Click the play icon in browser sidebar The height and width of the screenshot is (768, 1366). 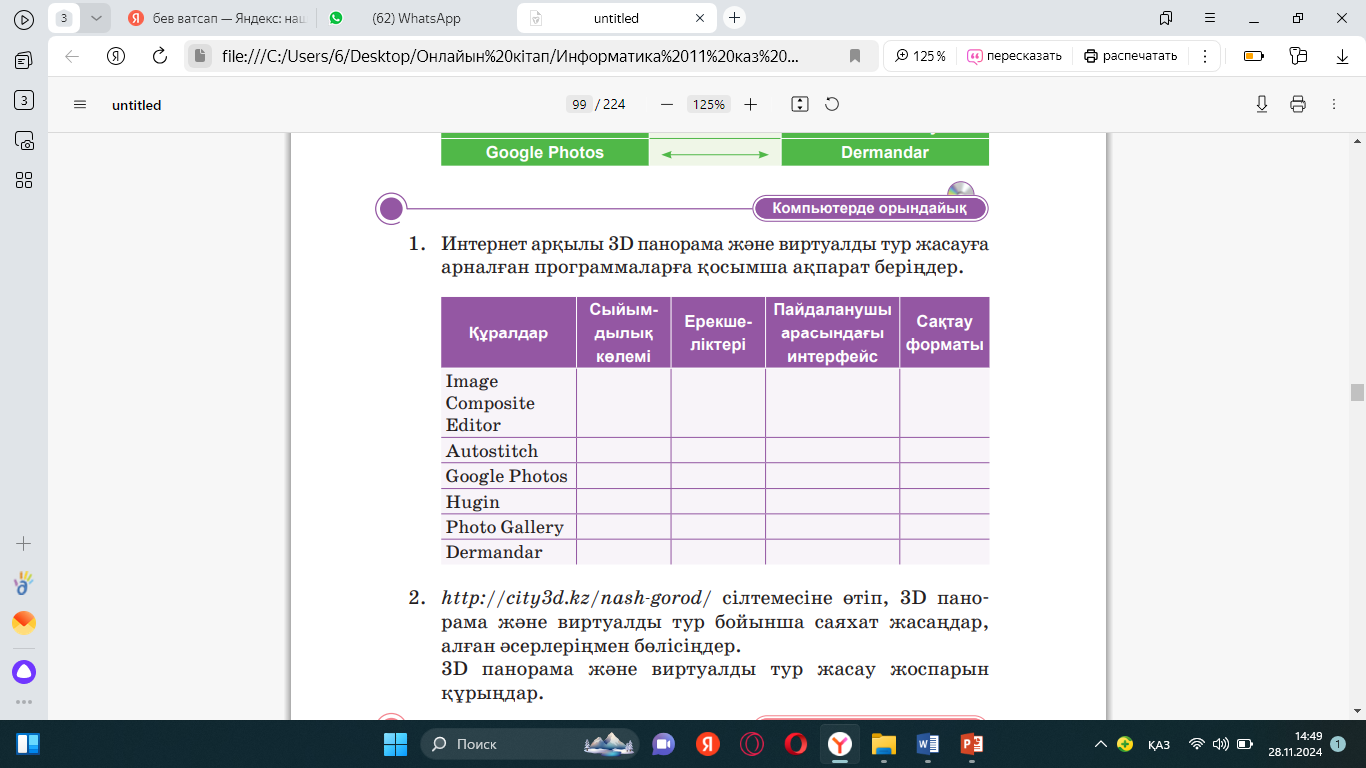[24, 18]
